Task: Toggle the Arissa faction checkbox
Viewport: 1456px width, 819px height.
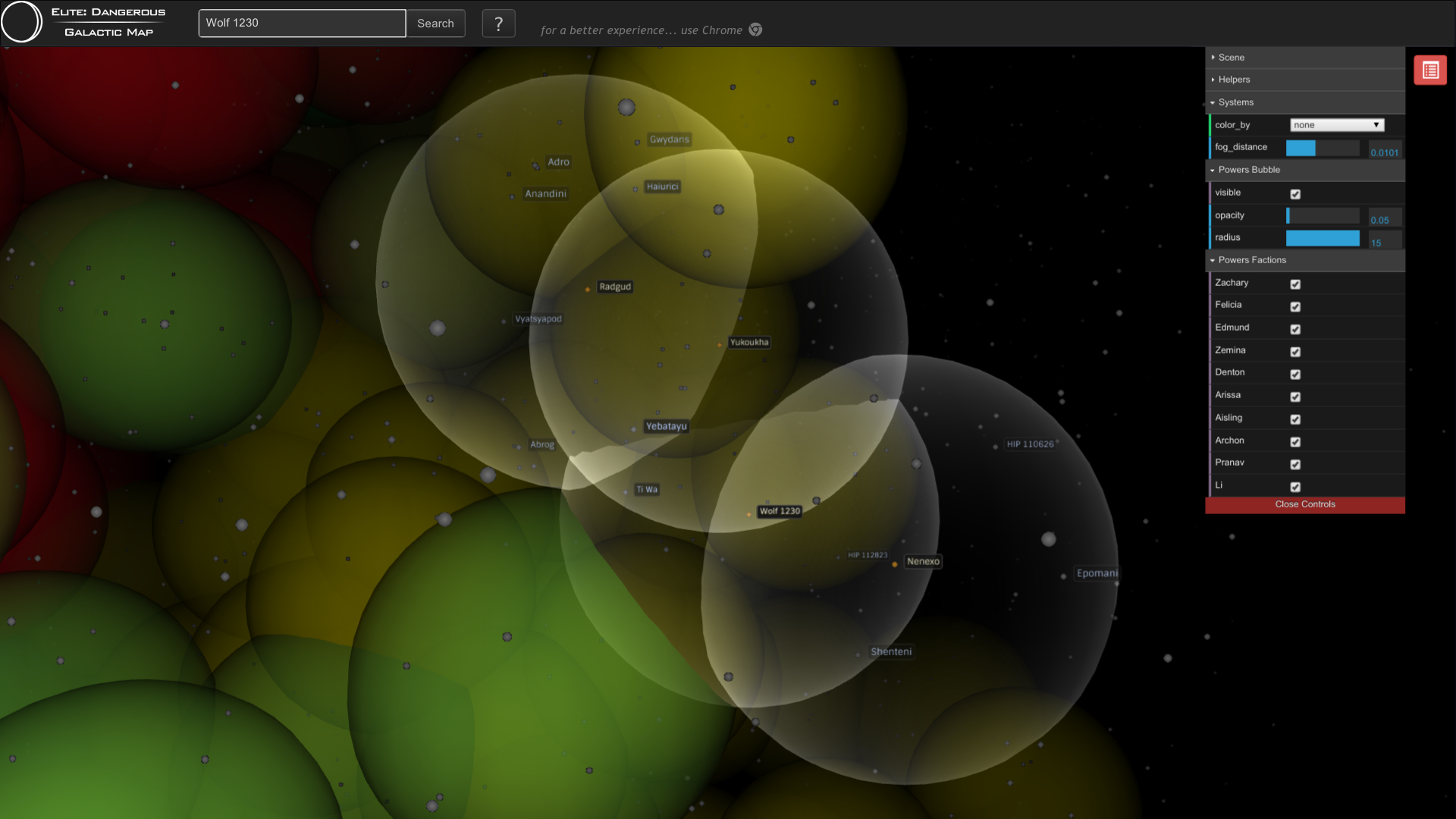Action: 1295,397
